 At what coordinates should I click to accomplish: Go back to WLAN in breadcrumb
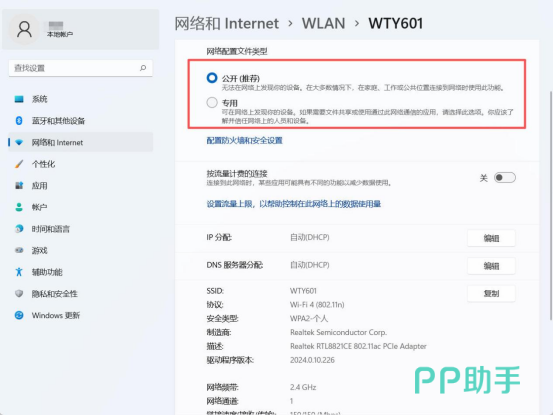(323, 24)
